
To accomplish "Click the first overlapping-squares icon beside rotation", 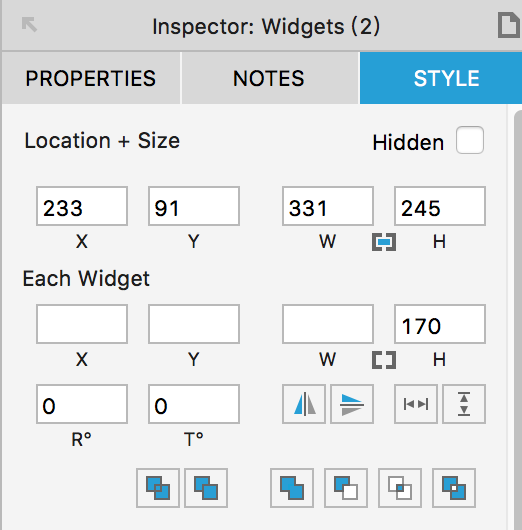I will [158, 488].
